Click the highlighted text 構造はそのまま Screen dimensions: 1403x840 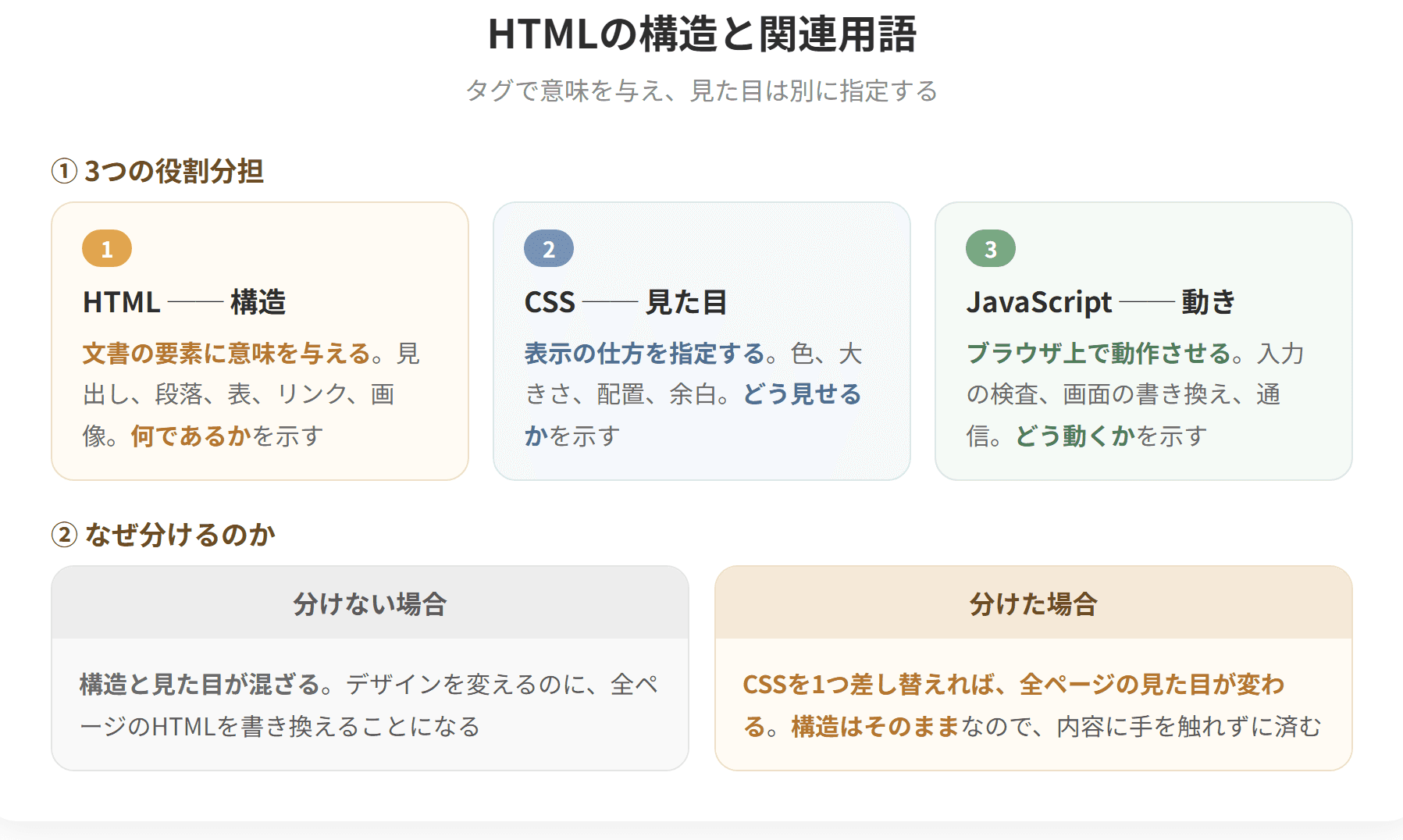pyautogui.click(x=875, y=727)
